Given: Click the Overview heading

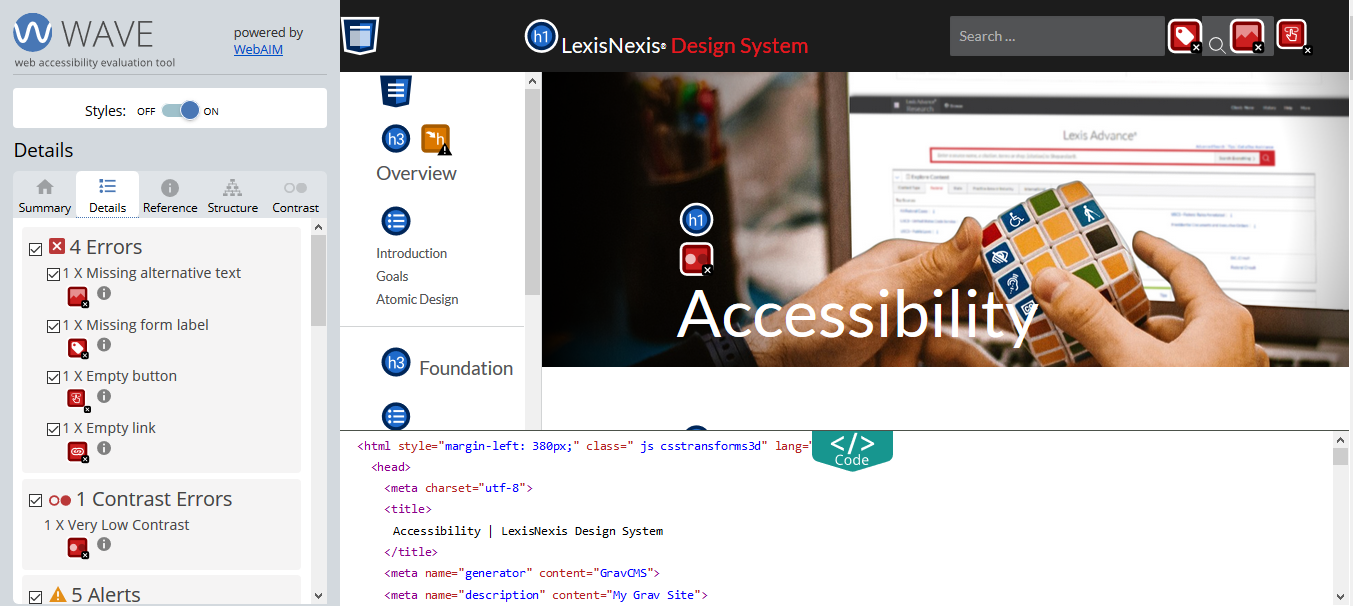Looking at the screenshot, I should (416, 173).
